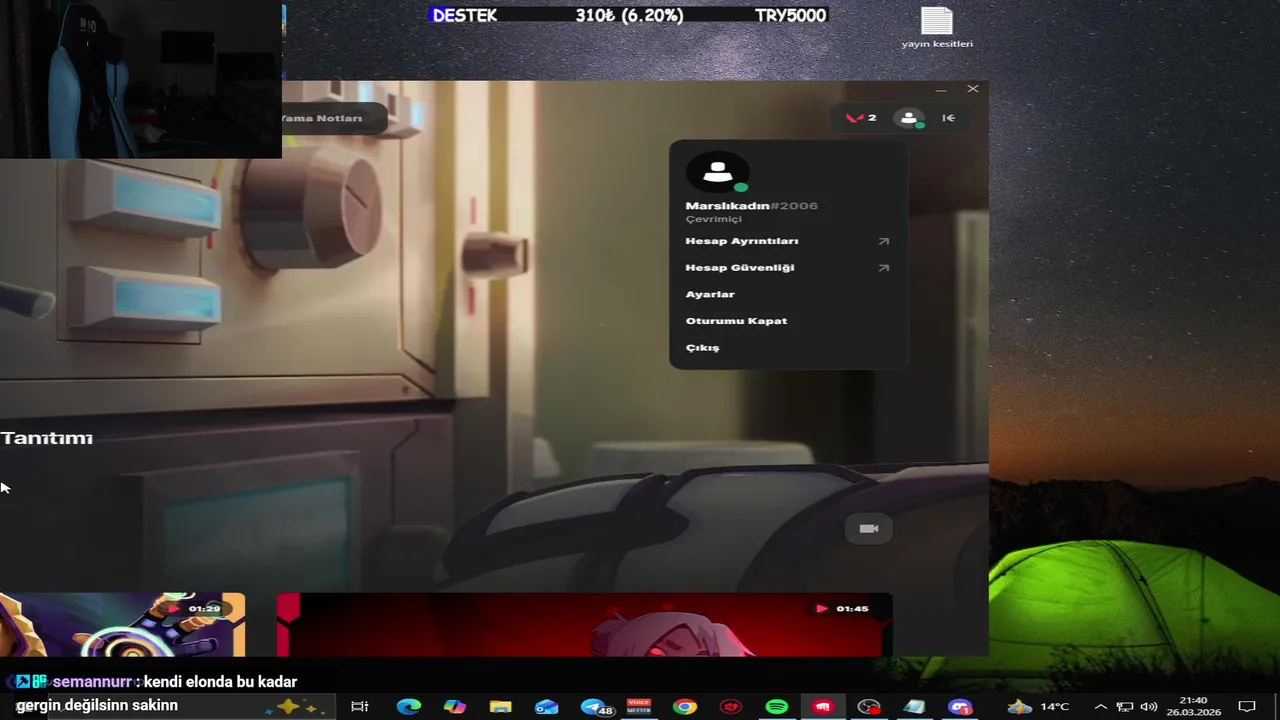This screenshot has height=720, width=1280.
Task: Click the large avatar in account menu
Action: click(x=718, y=172)
